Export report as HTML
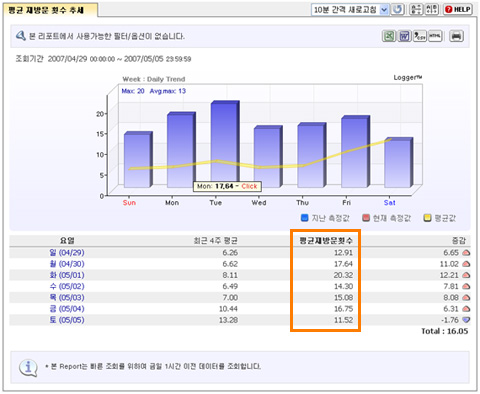Image resolution: width=480 pixels, height=394 pixels. [435, 36]
